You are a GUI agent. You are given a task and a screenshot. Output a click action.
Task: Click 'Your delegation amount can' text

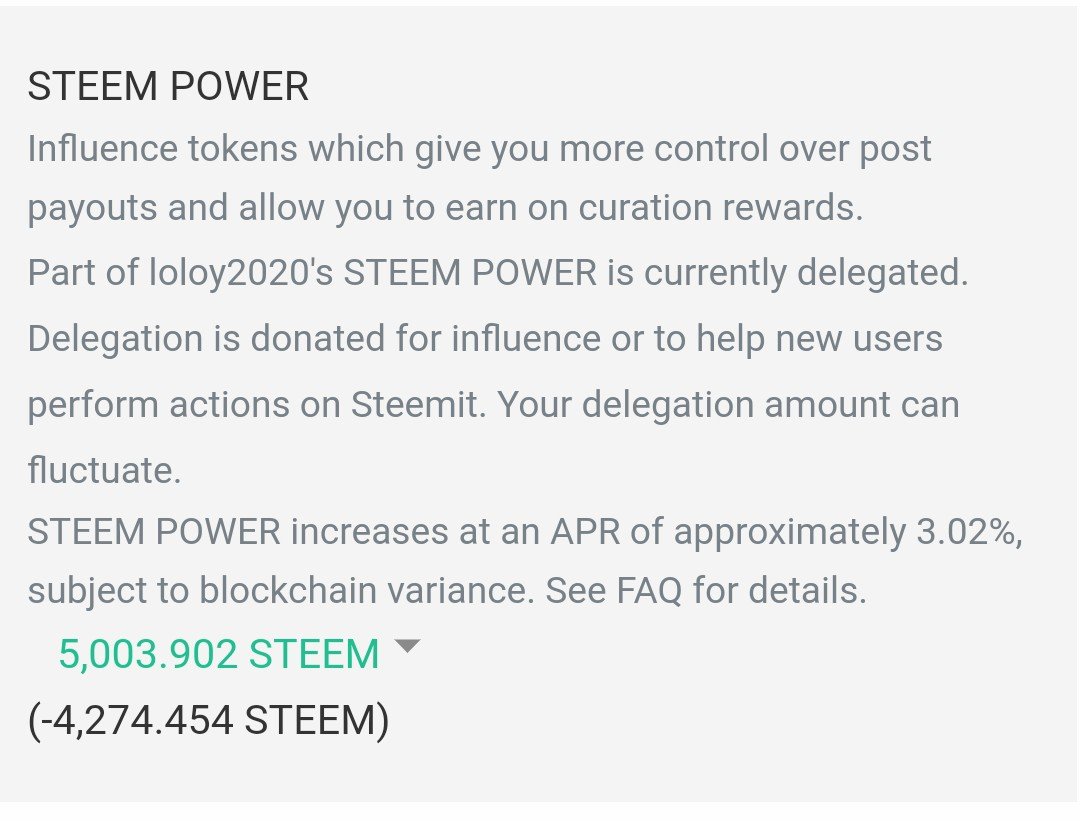[728, 404]
